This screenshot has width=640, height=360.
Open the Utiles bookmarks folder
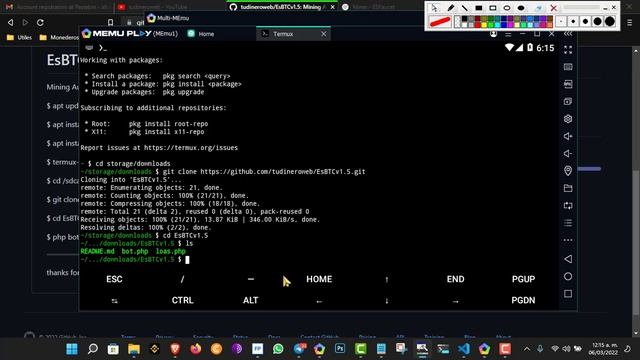20,38
